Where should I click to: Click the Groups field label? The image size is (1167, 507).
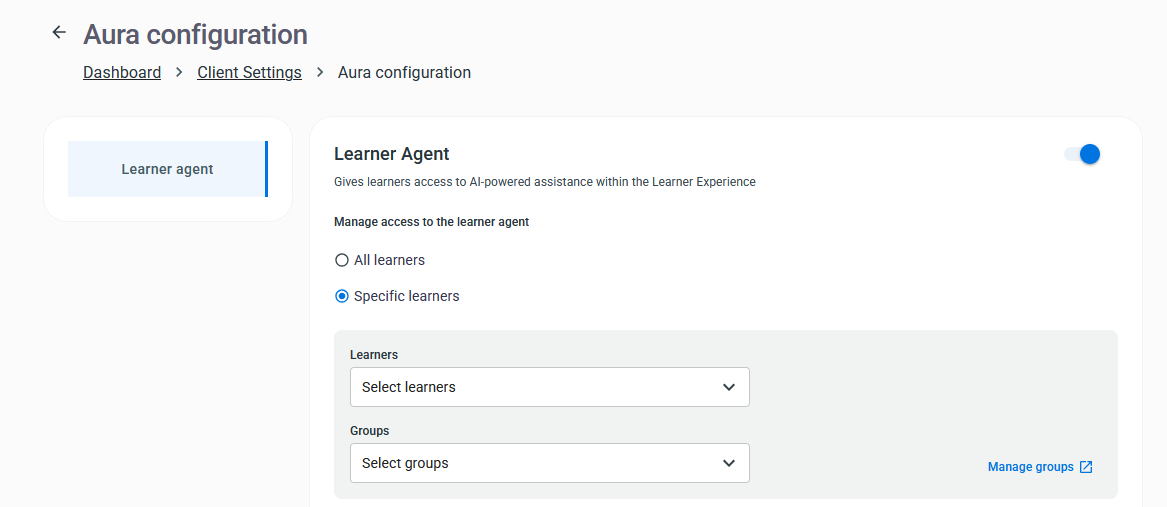click(x=369, y=430)
